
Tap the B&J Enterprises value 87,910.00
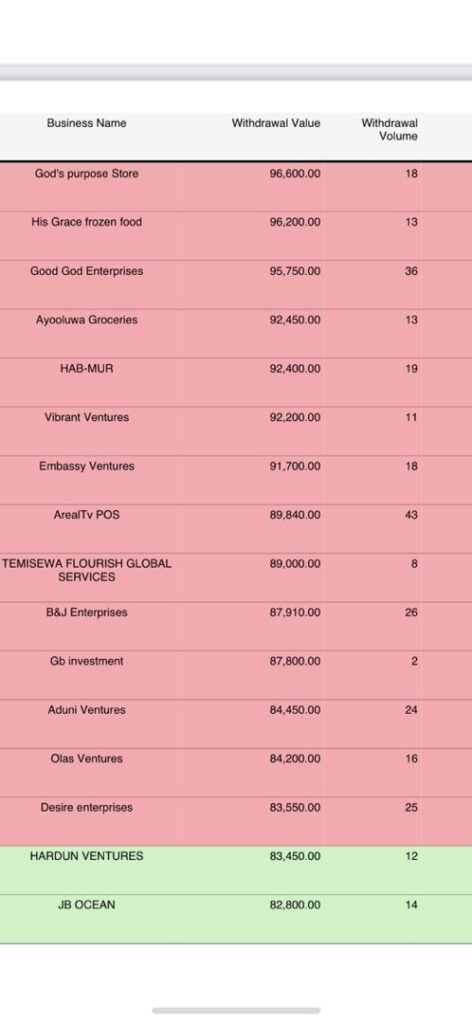pyautogui.click(x=294, y=613)
